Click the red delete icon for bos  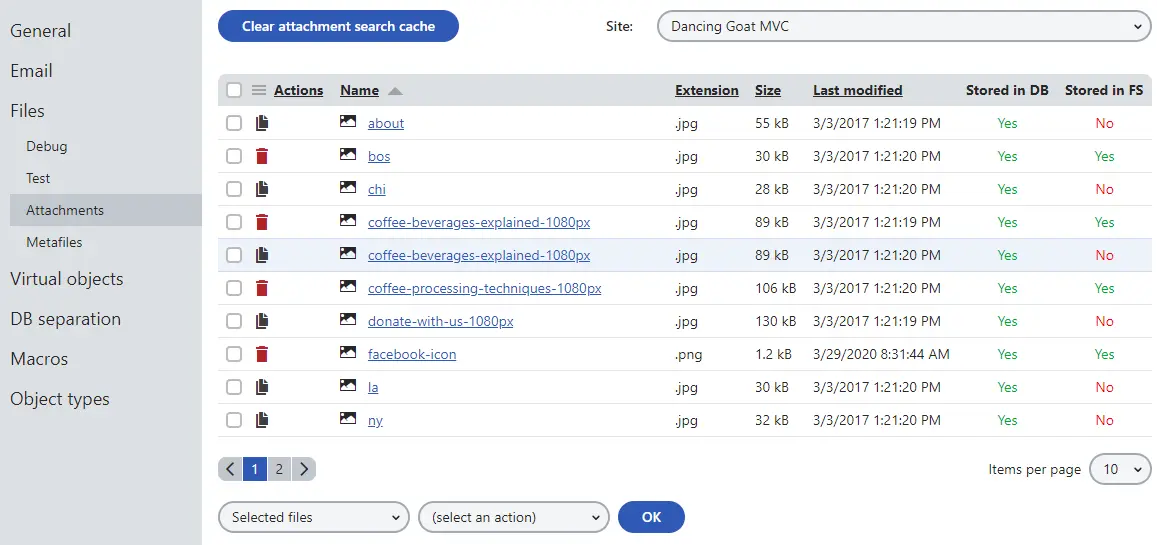262,156
